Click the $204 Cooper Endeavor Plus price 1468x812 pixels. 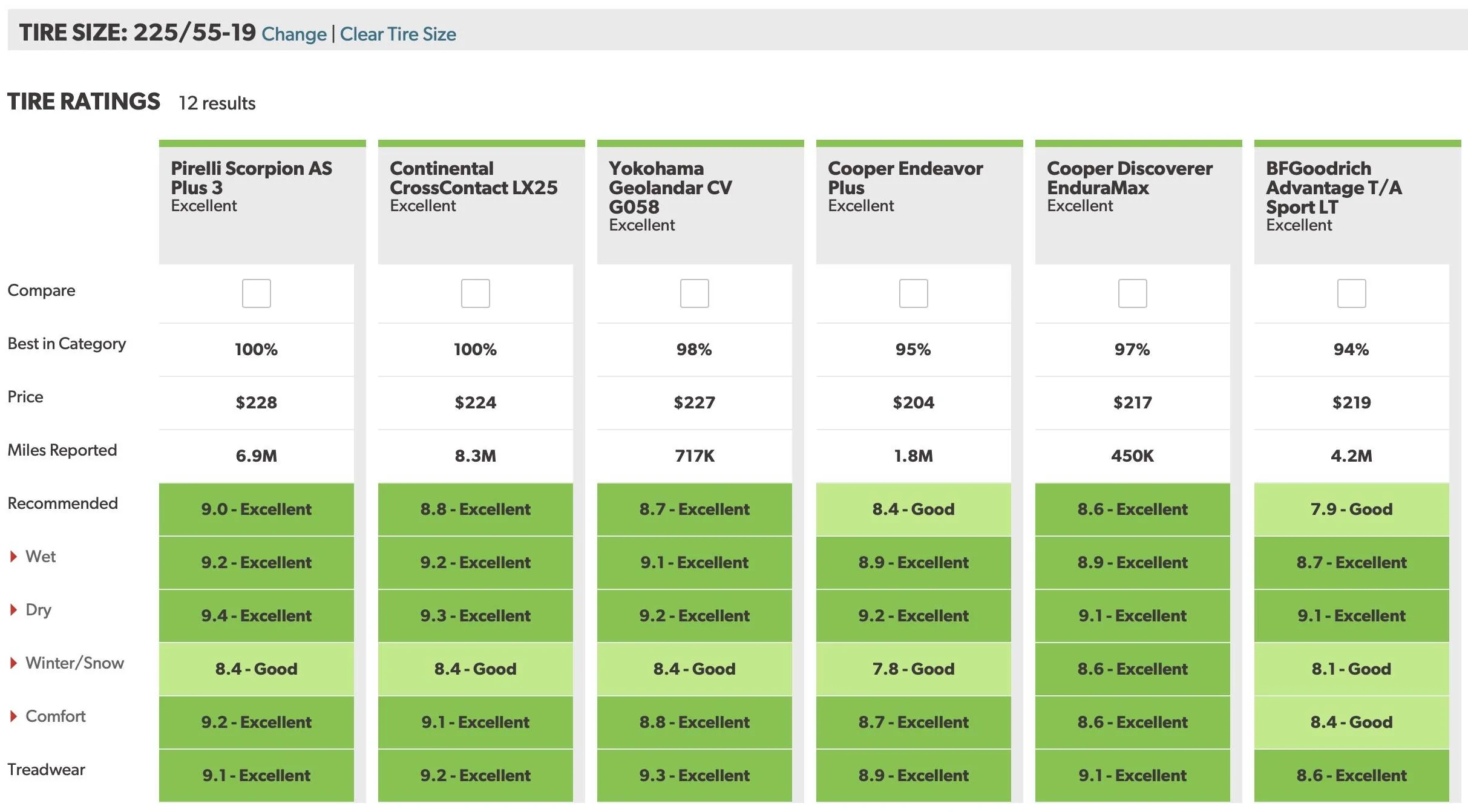914,402
